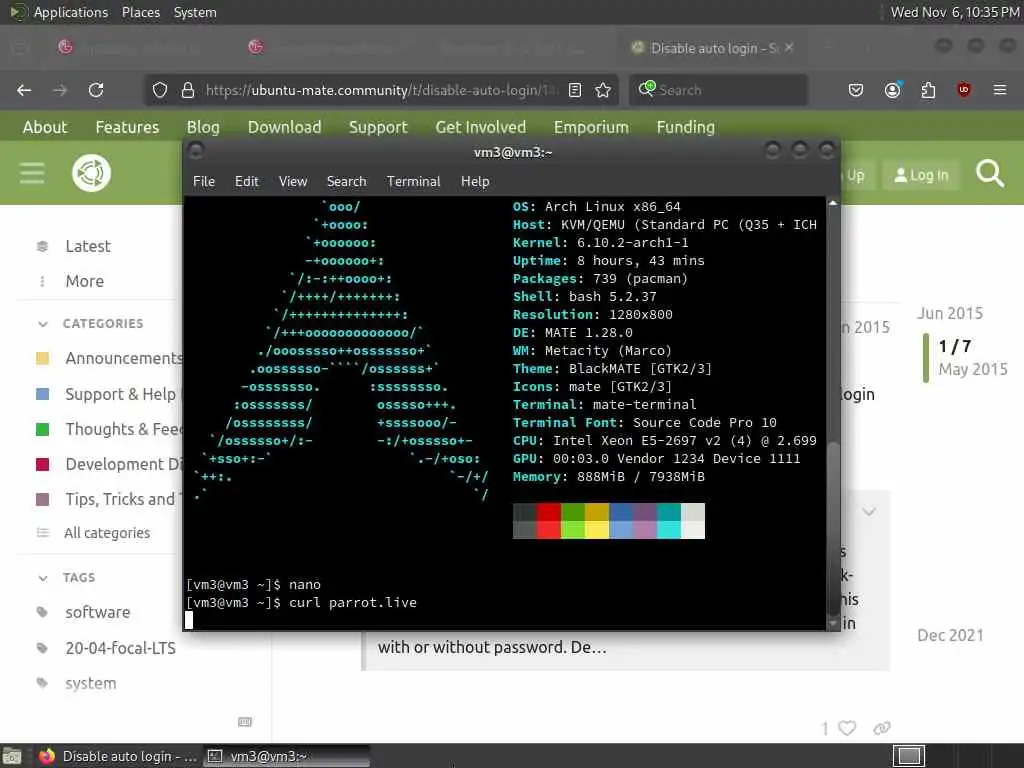The width and height of the screenshot is (1024, 768).
Task: Close the Disable auto login tab
Action: click(789, 47)
